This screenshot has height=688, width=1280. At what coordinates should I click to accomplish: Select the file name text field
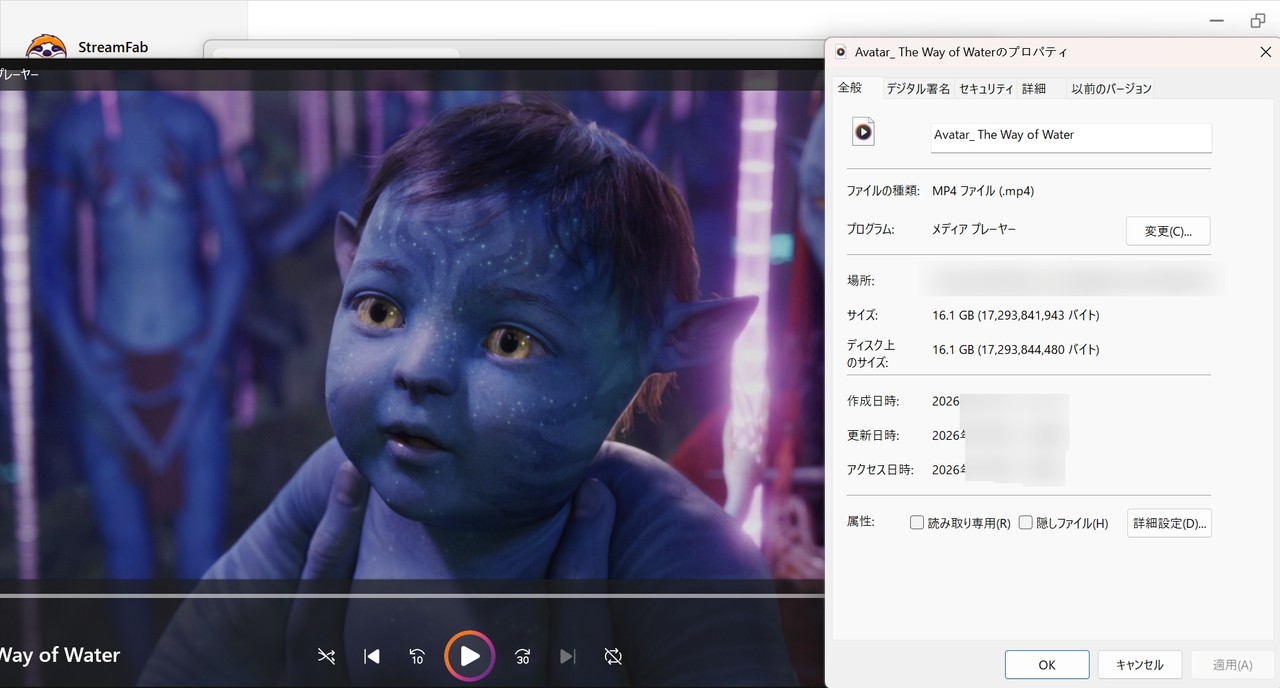click(x=1070, y=137)
